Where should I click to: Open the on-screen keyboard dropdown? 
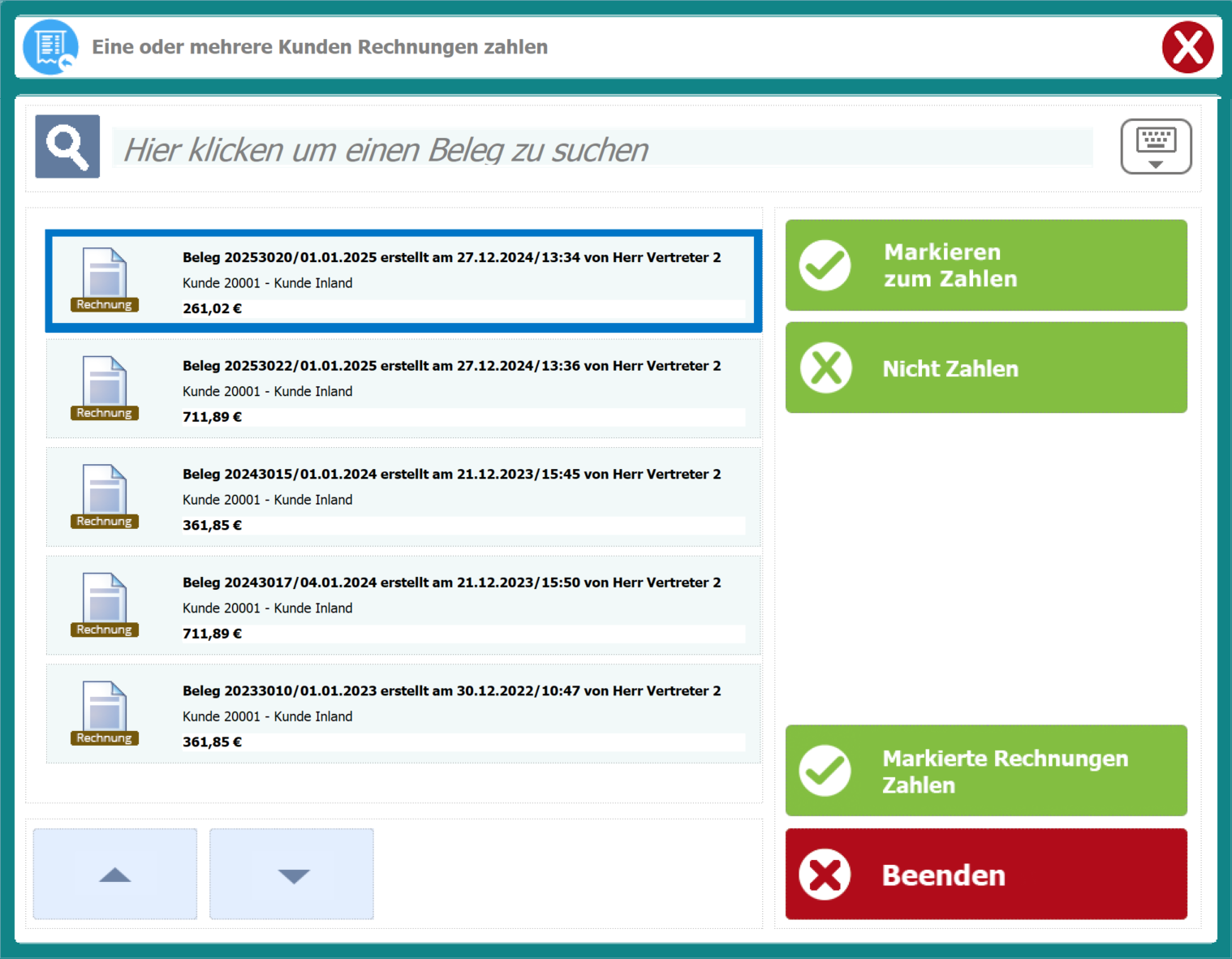pos(1156,147)
